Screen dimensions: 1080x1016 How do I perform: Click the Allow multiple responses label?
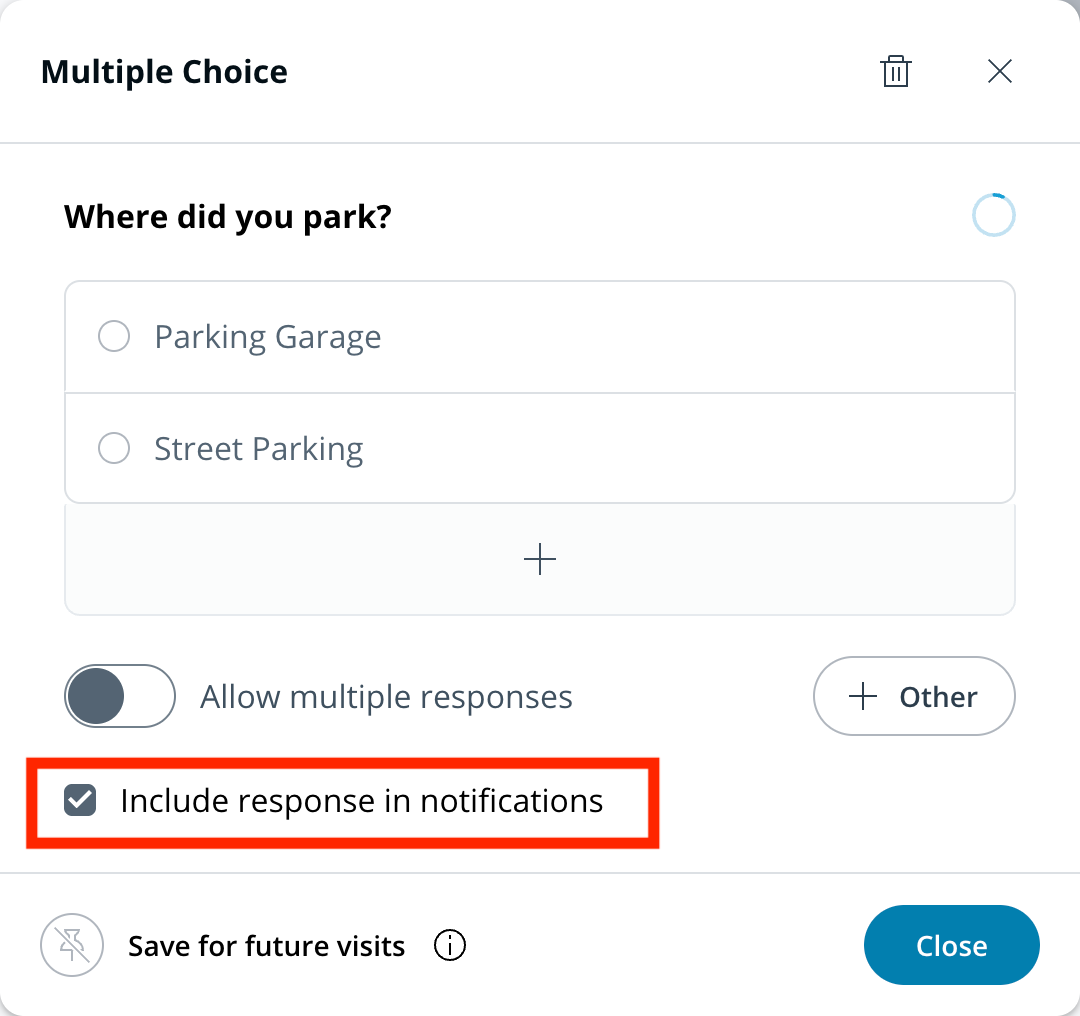(x=386, y=697)
